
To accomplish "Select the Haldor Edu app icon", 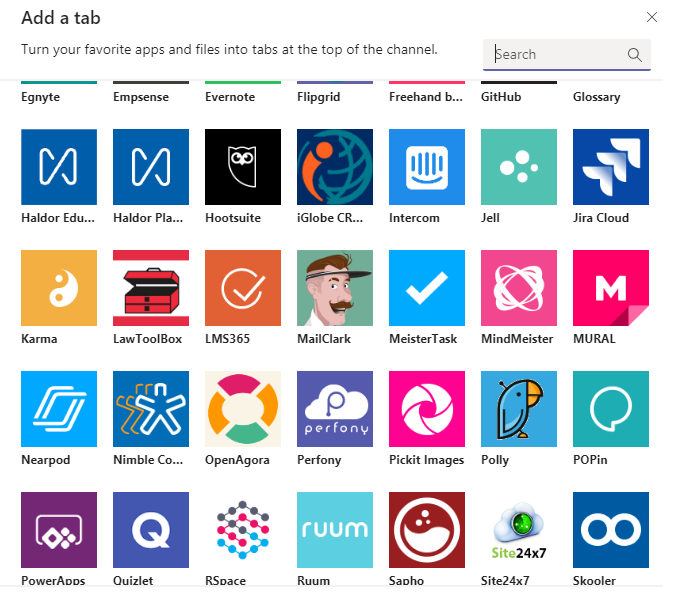I will (x=60, y=169).
